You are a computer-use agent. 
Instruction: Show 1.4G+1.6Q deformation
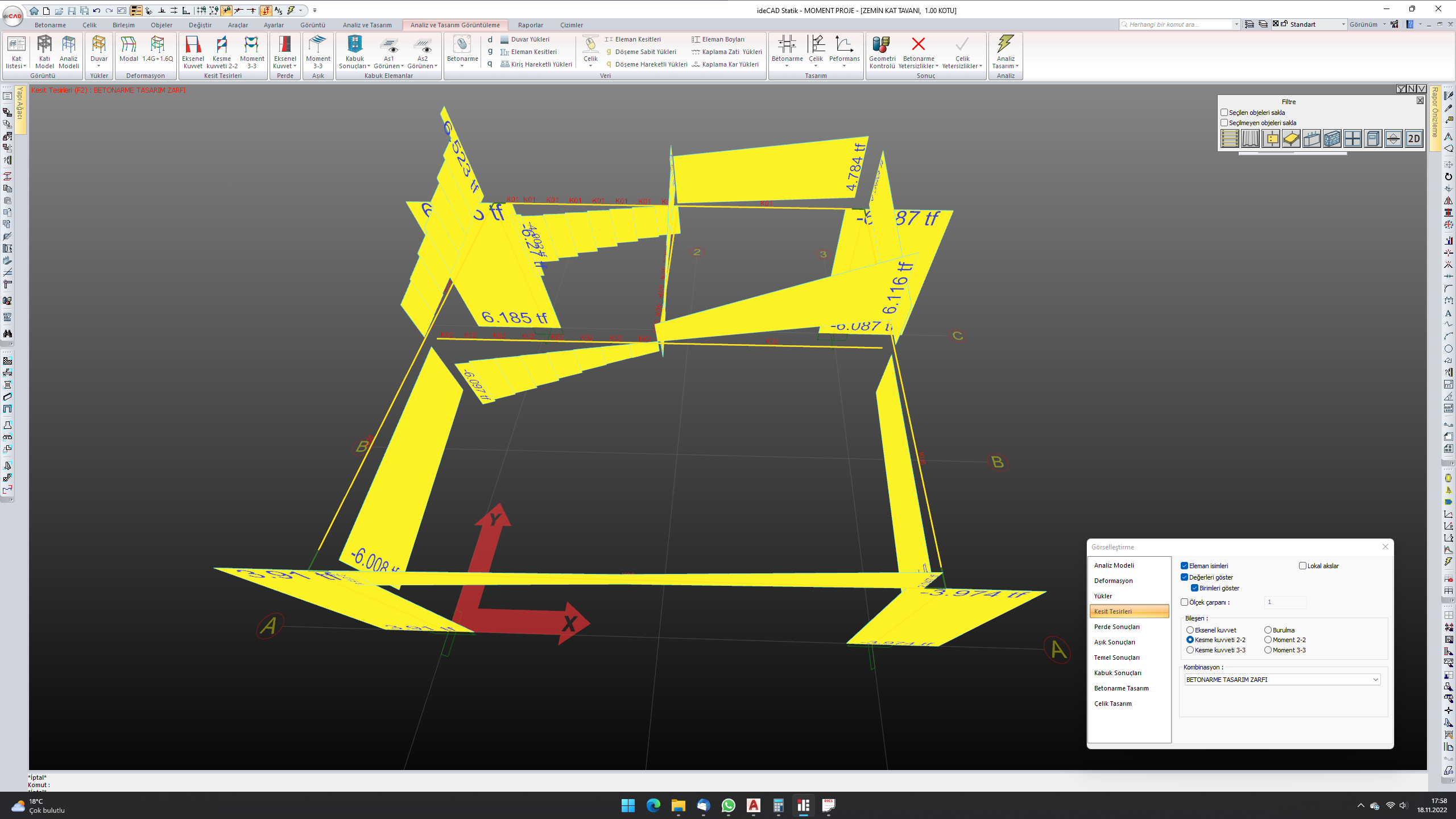point(158,49)
